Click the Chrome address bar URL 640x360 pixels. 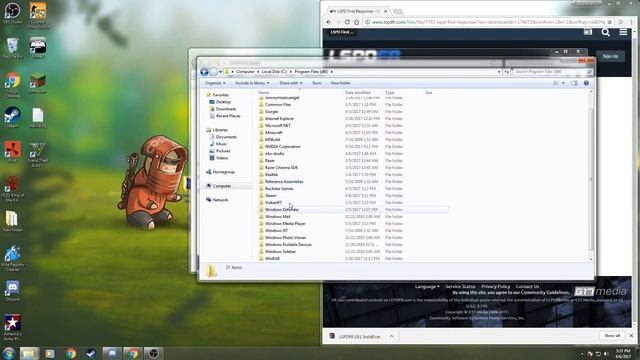[x=488, y=22]
